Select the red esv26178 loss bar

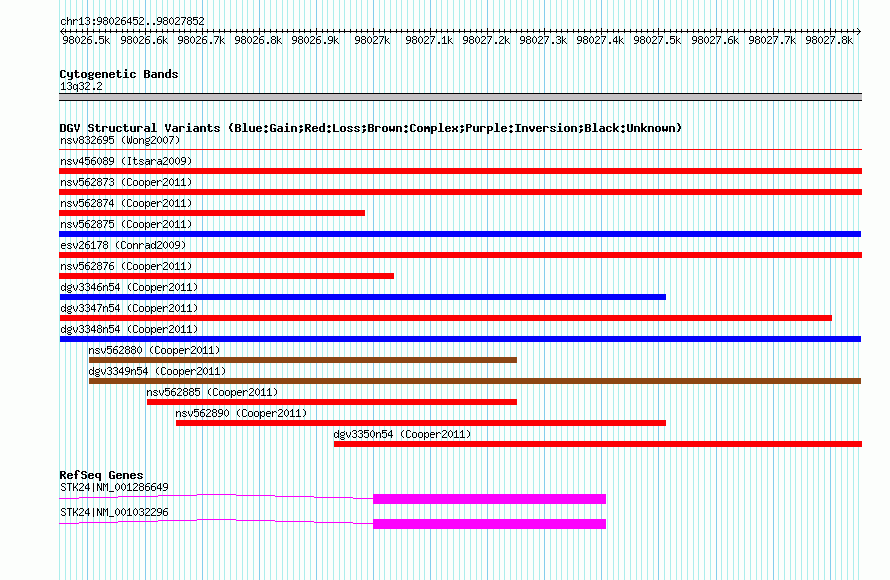(x=460, y=255)
